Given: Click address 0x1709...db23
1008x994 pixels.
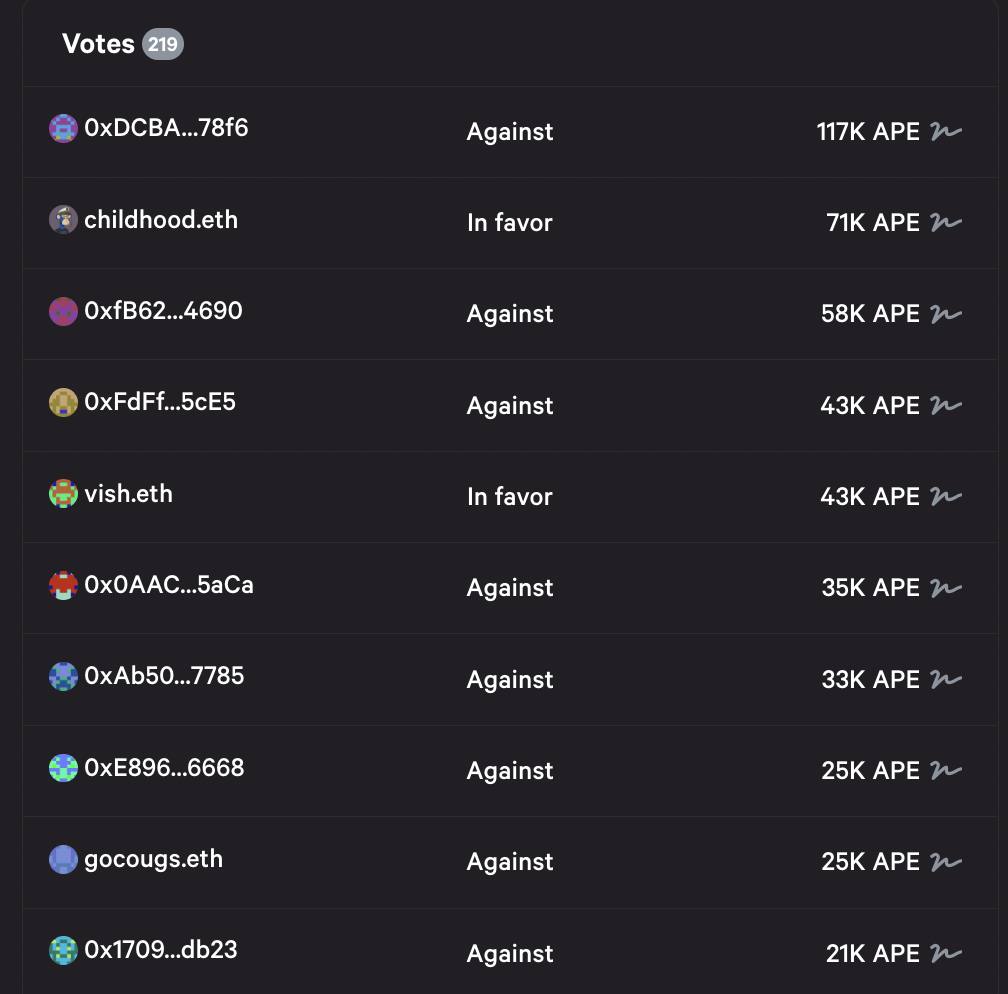Looking at the screenshot, I should [x=161, y=950].
